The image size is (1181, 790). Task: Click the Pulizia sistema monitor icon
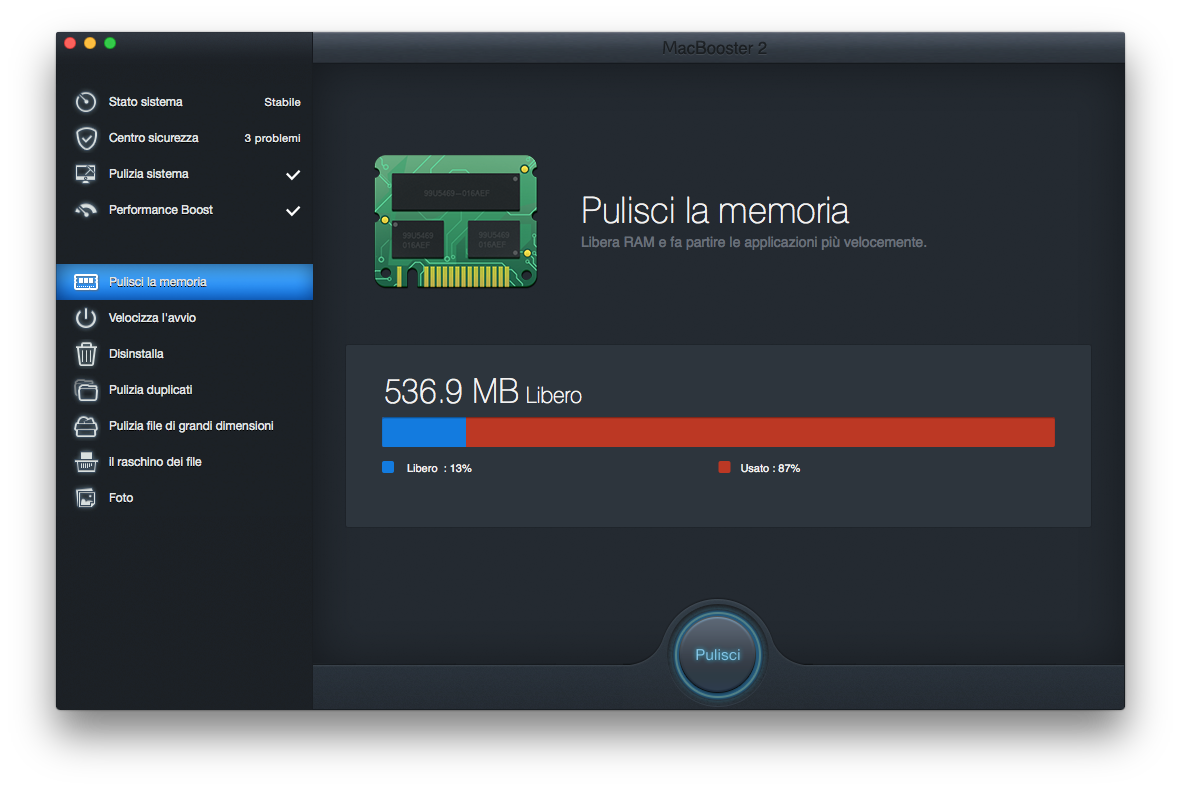[x=86, y=174]
